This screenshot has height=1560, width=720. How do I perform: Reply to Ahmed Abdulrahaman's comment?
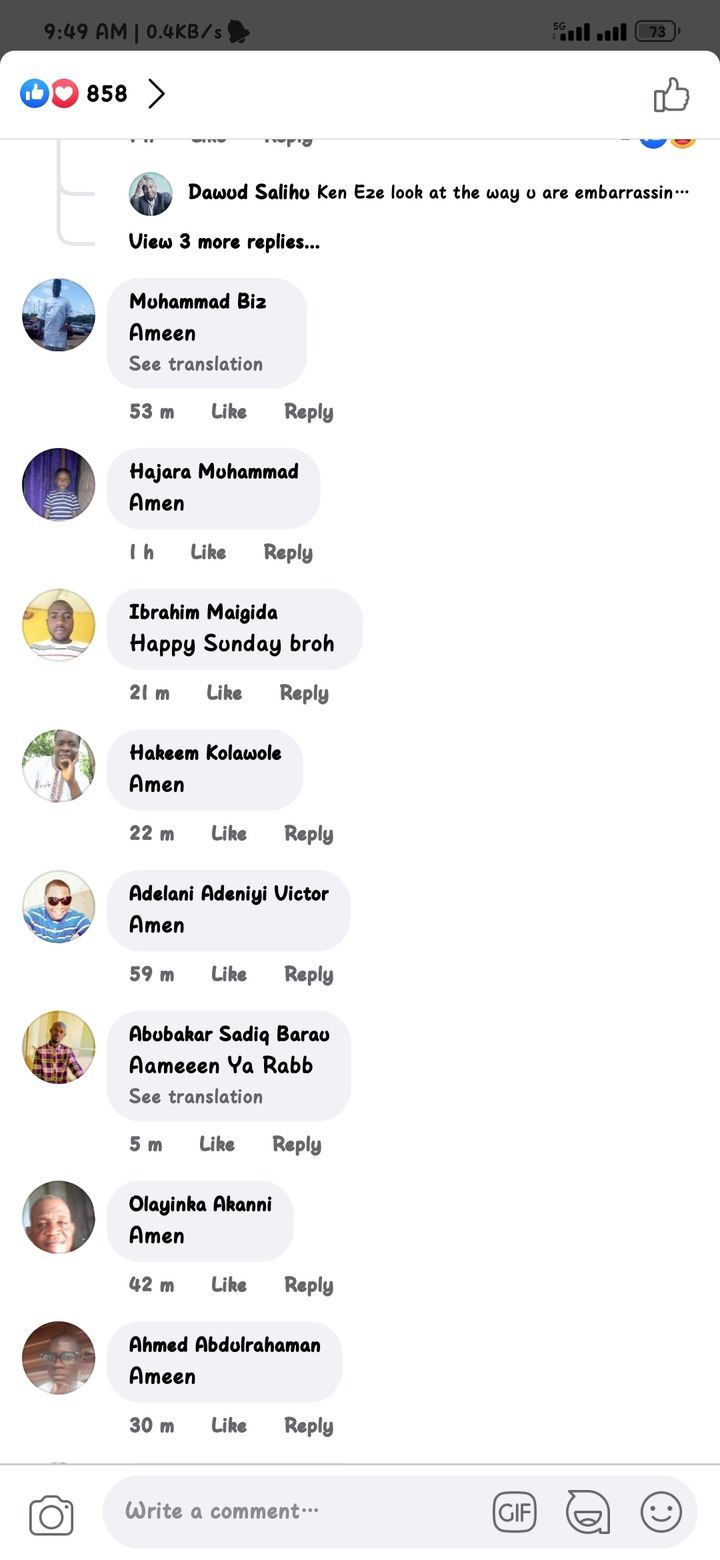point(308,1426)
